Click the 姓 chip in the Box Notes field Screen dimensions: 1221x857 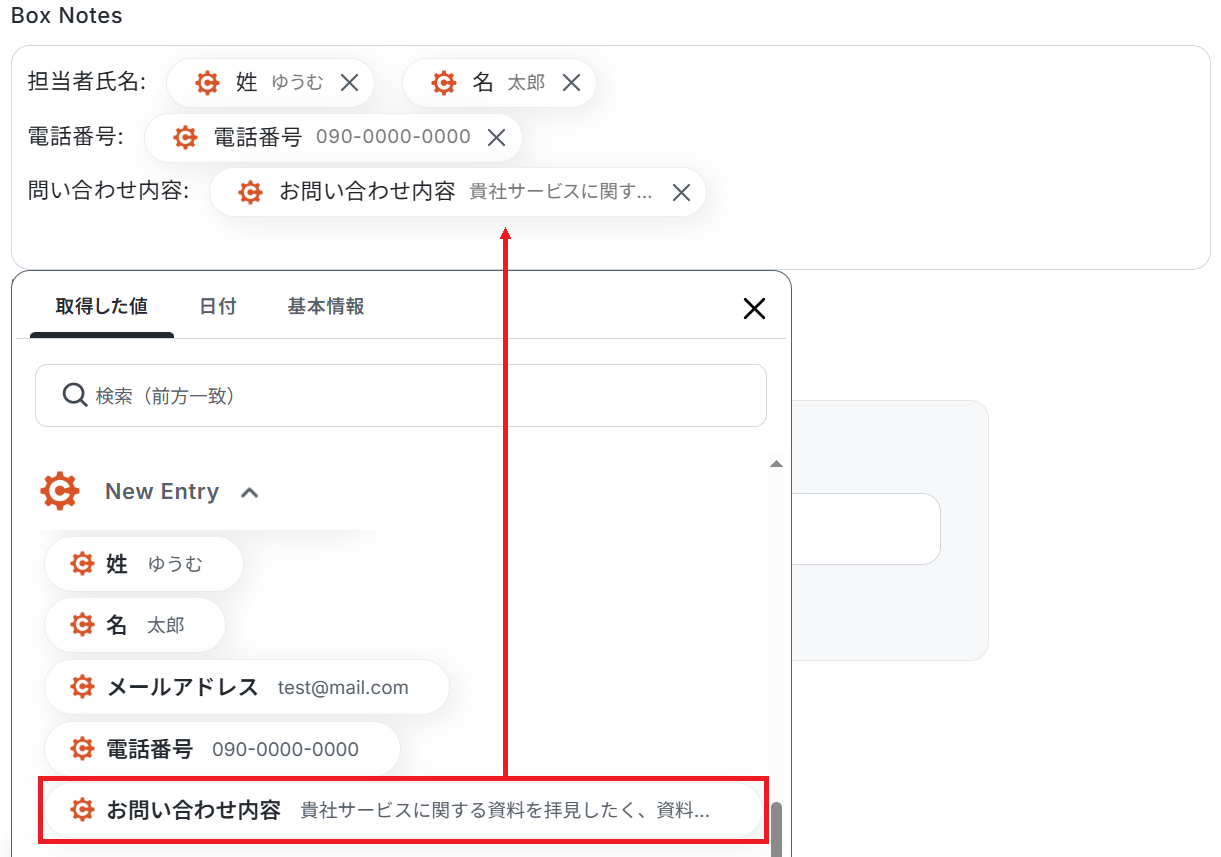pos(270,83)
